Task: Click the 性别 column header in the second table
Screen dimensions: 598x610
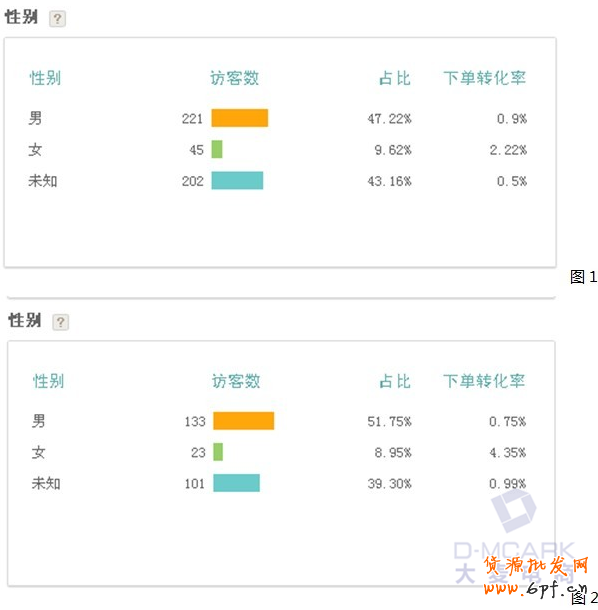Action: tap(48, 381)
